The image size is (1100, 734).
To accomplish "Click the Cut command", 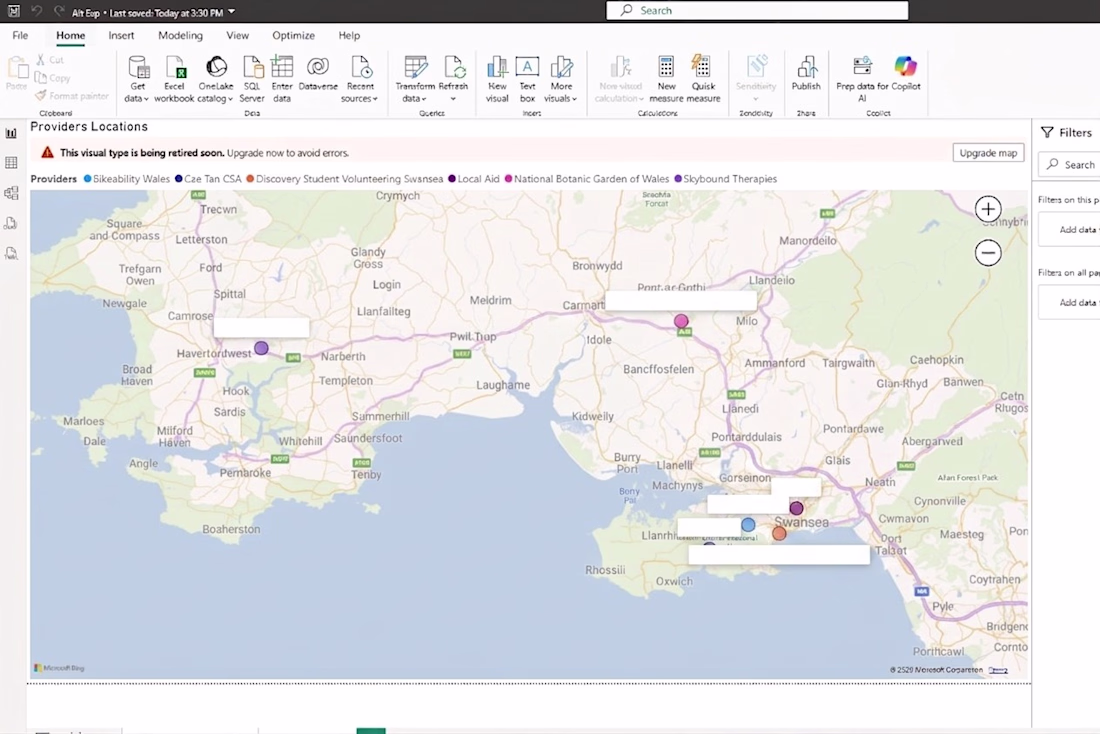I will pos(51,60).
